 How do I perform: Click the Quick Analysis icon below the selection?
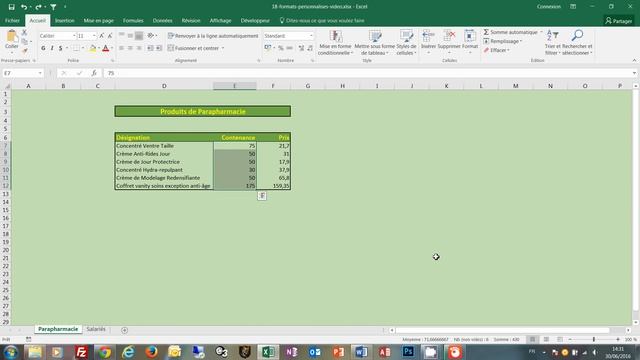[262, 196]
